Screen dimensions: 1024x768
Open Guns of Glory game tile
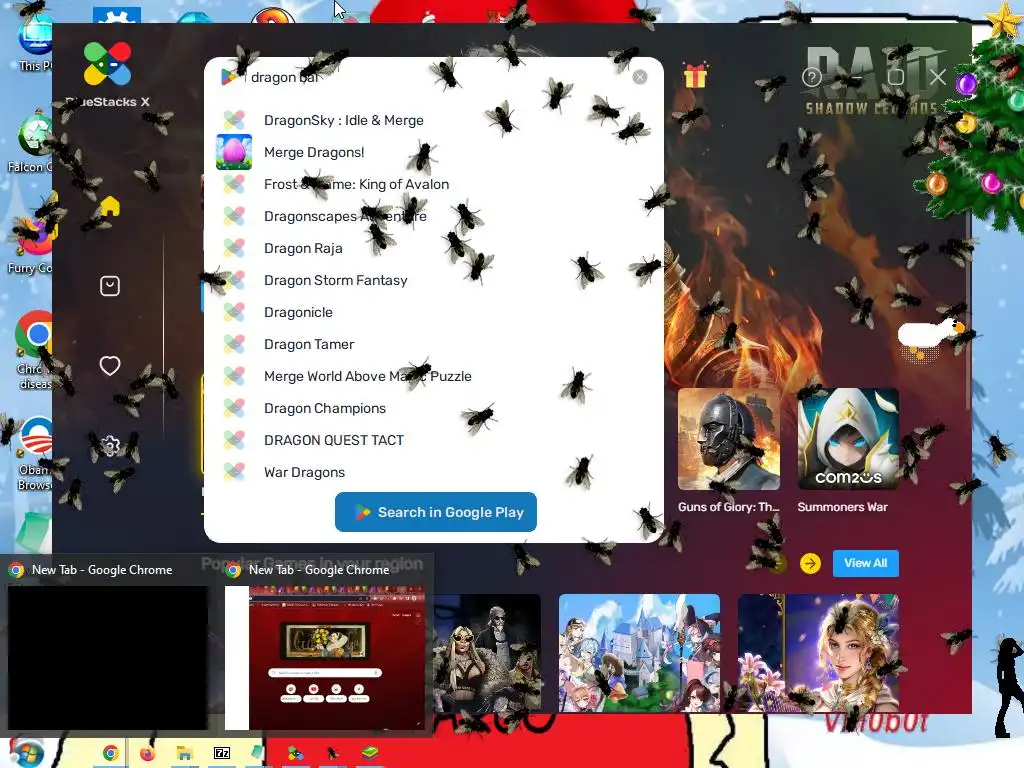[x=729, y=439]
